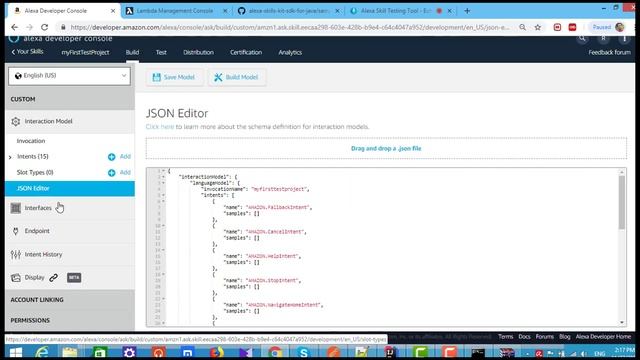Collapse the intents array fold arrow
640x360 pixels.
[164, 195]
